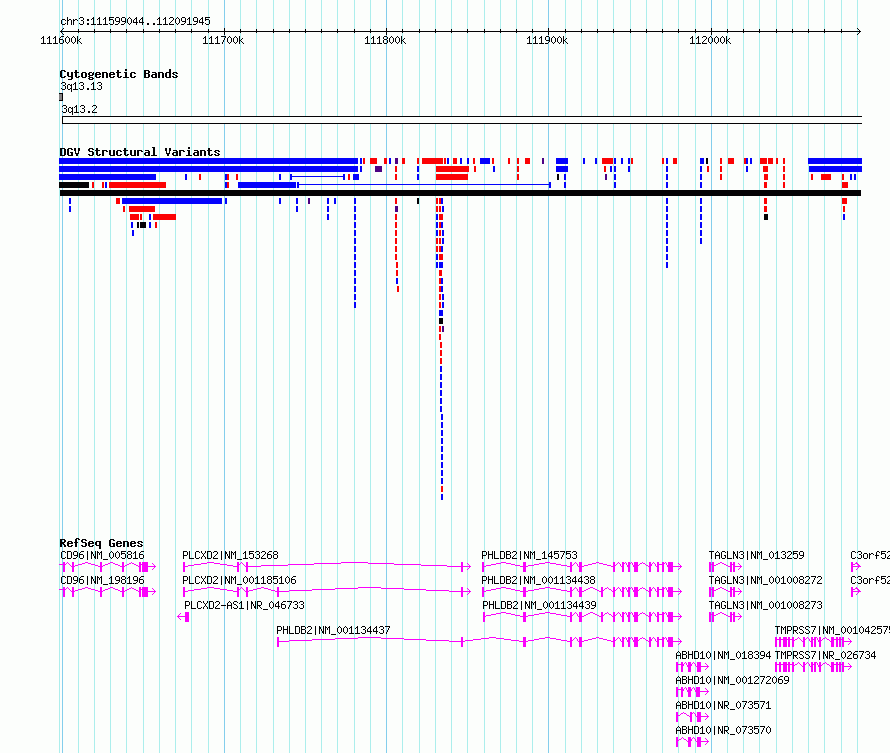Click the CD96 NM_198196 exon structure
This screenshot has height=753, width=890.
click(x=108, y=592)
